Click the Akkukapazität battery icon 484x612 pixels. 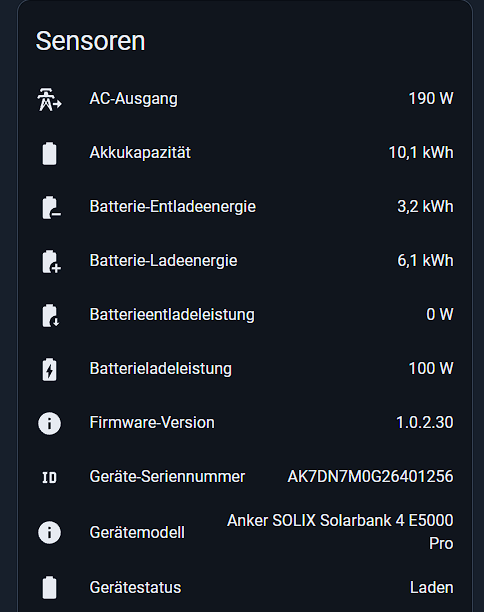coord(49,153)
